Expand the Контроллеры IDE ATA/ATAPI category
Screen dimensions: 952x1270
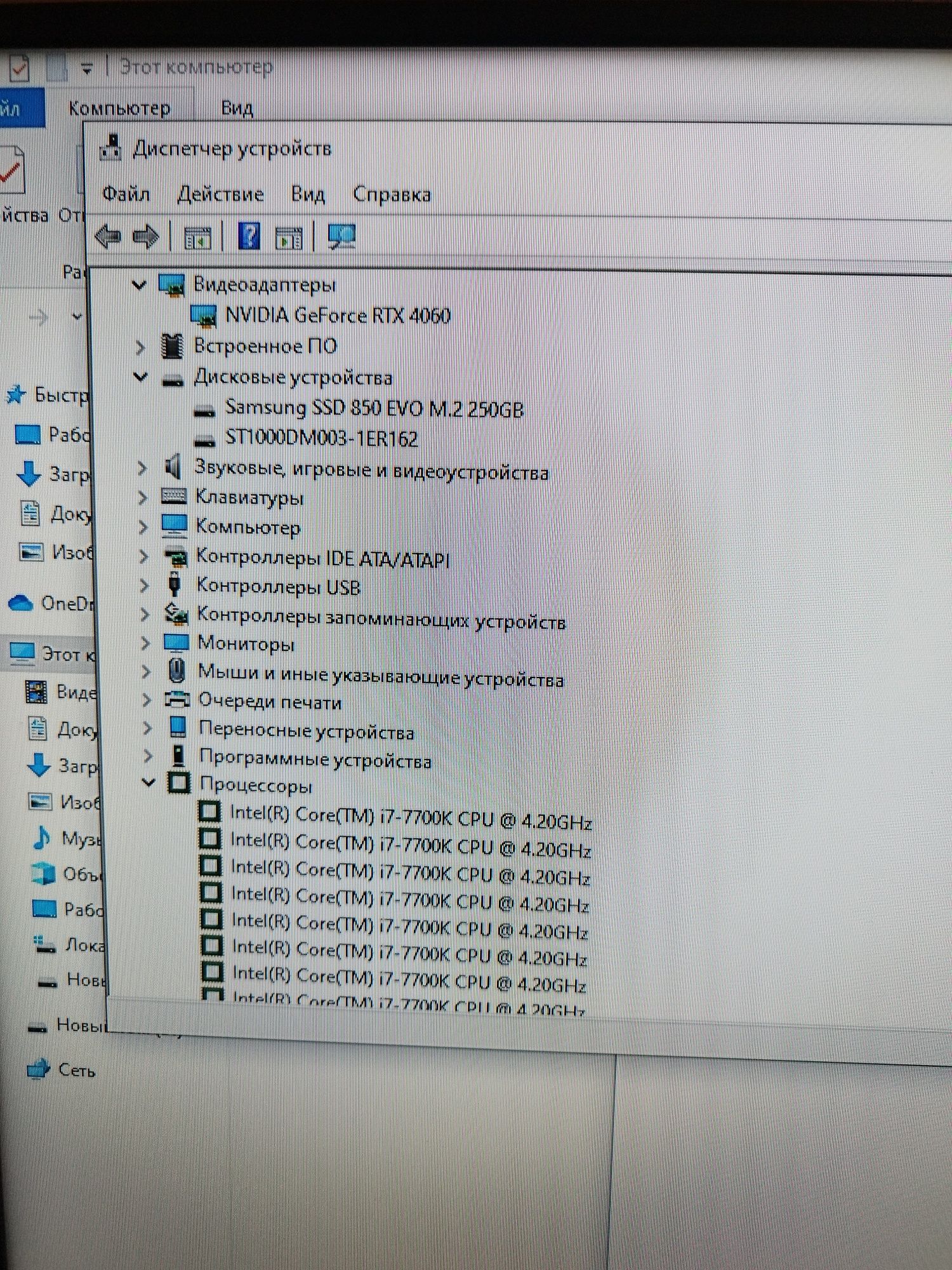[143, 556]
